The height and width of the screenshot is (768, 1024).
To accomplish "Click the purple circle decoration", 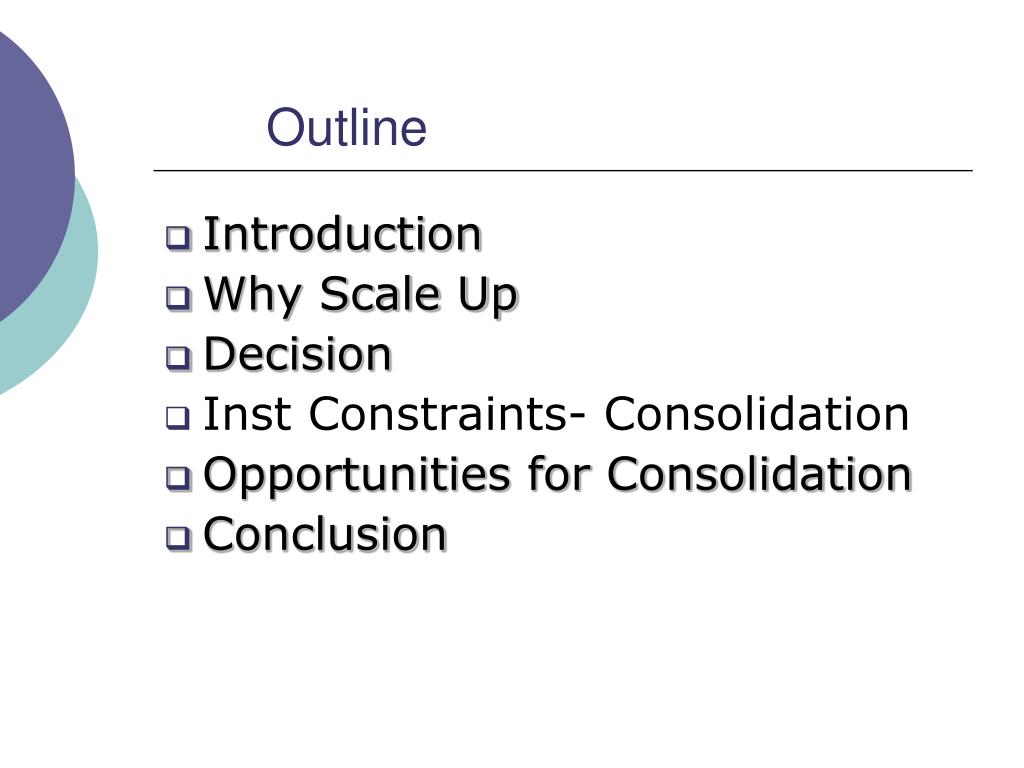I will point(29,170).
